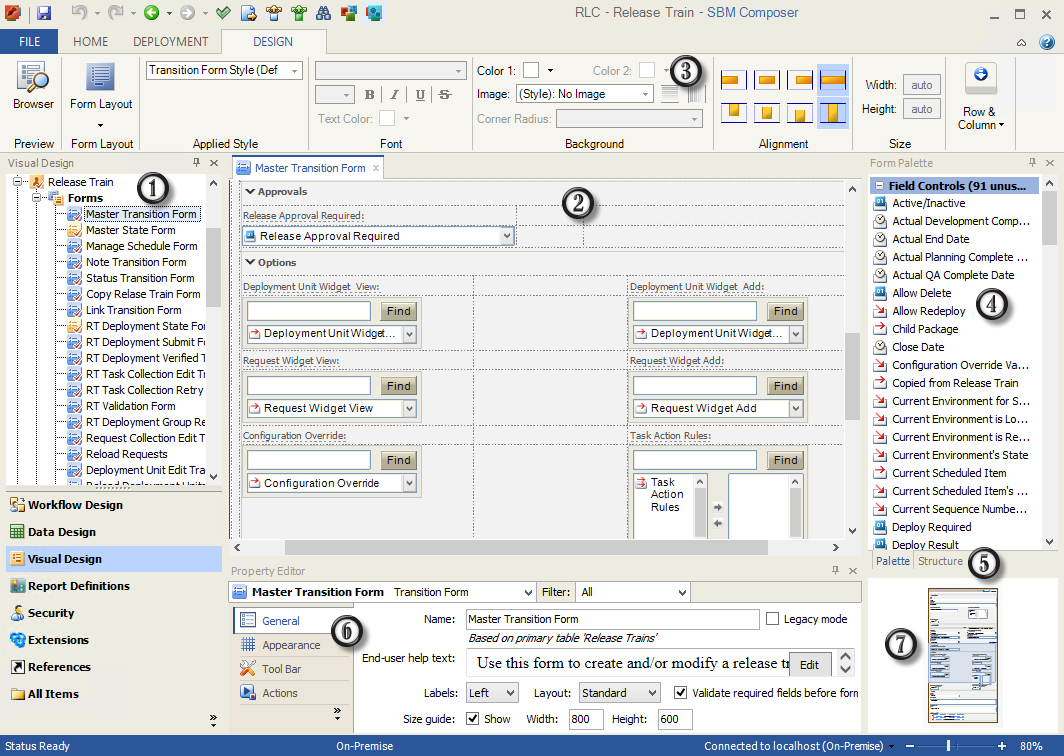The width and height of the screenshot is (1064, 756).
Task: Open the Transition Form Style dropdown
Action: [295, 71]
